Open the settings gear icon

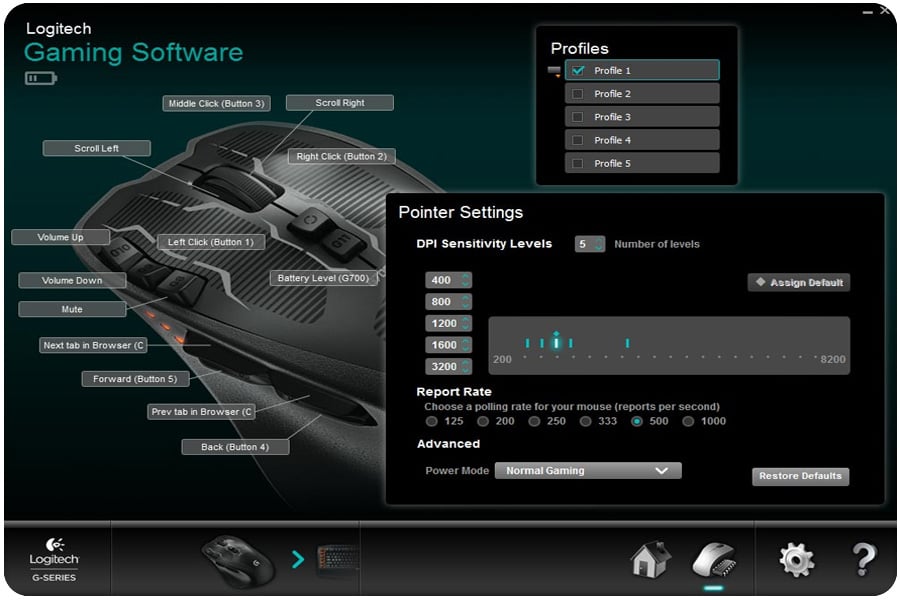click(x=796, y=559)
